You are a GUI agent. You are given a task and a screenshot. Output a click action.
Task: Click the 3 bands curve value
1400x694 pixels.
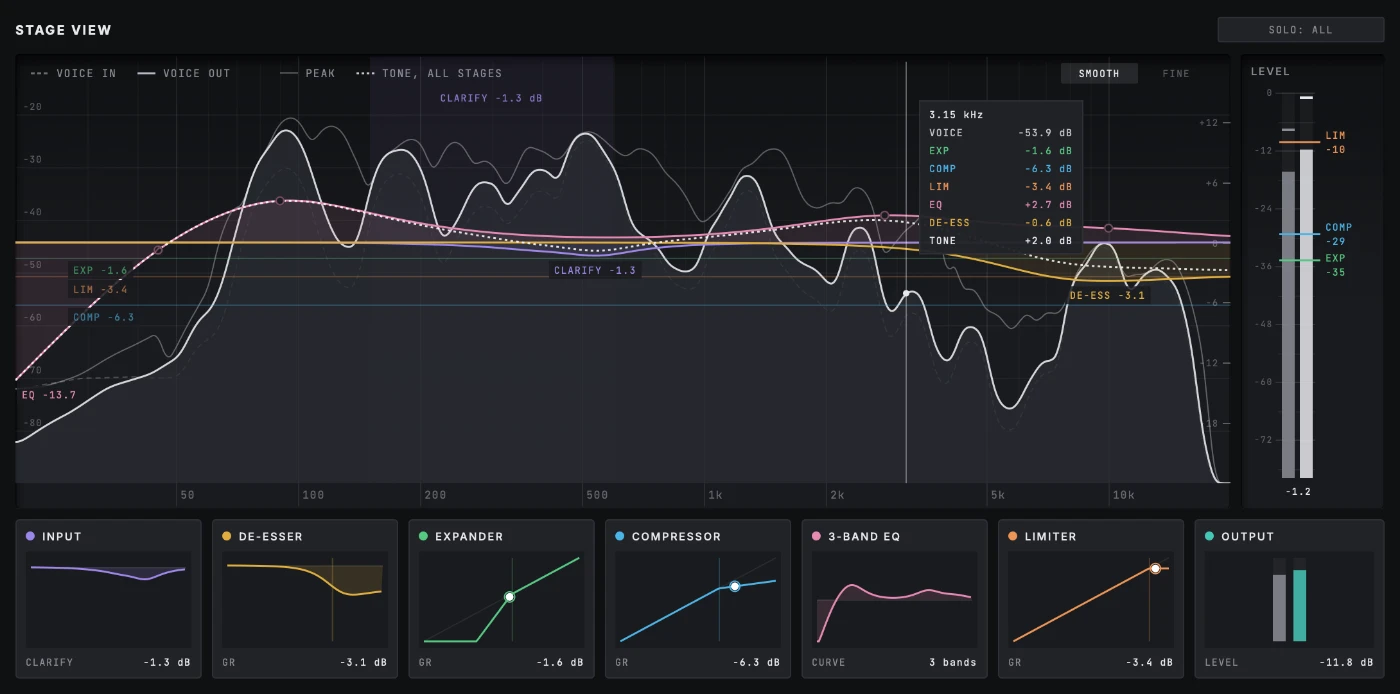point(953,662)
